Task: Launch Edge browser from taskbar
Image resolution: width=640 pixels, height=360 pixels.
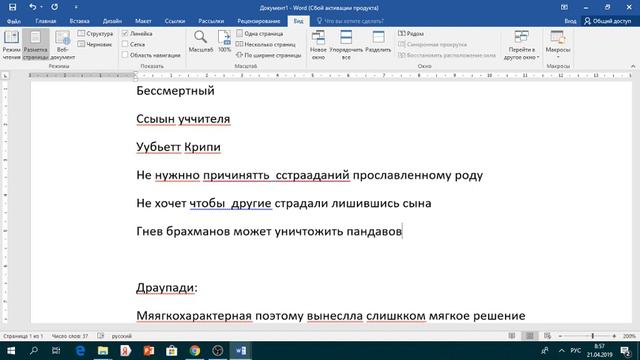Action: click(x=80, y=351)
